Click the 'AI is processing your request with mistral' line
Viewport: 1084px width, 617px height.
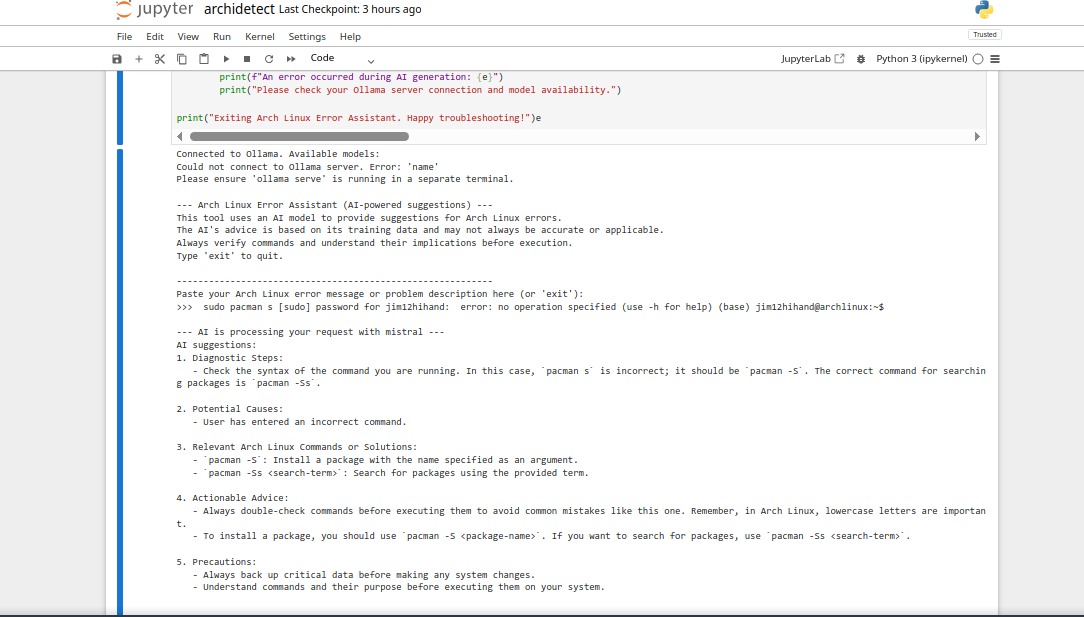[x=310, y=332]
